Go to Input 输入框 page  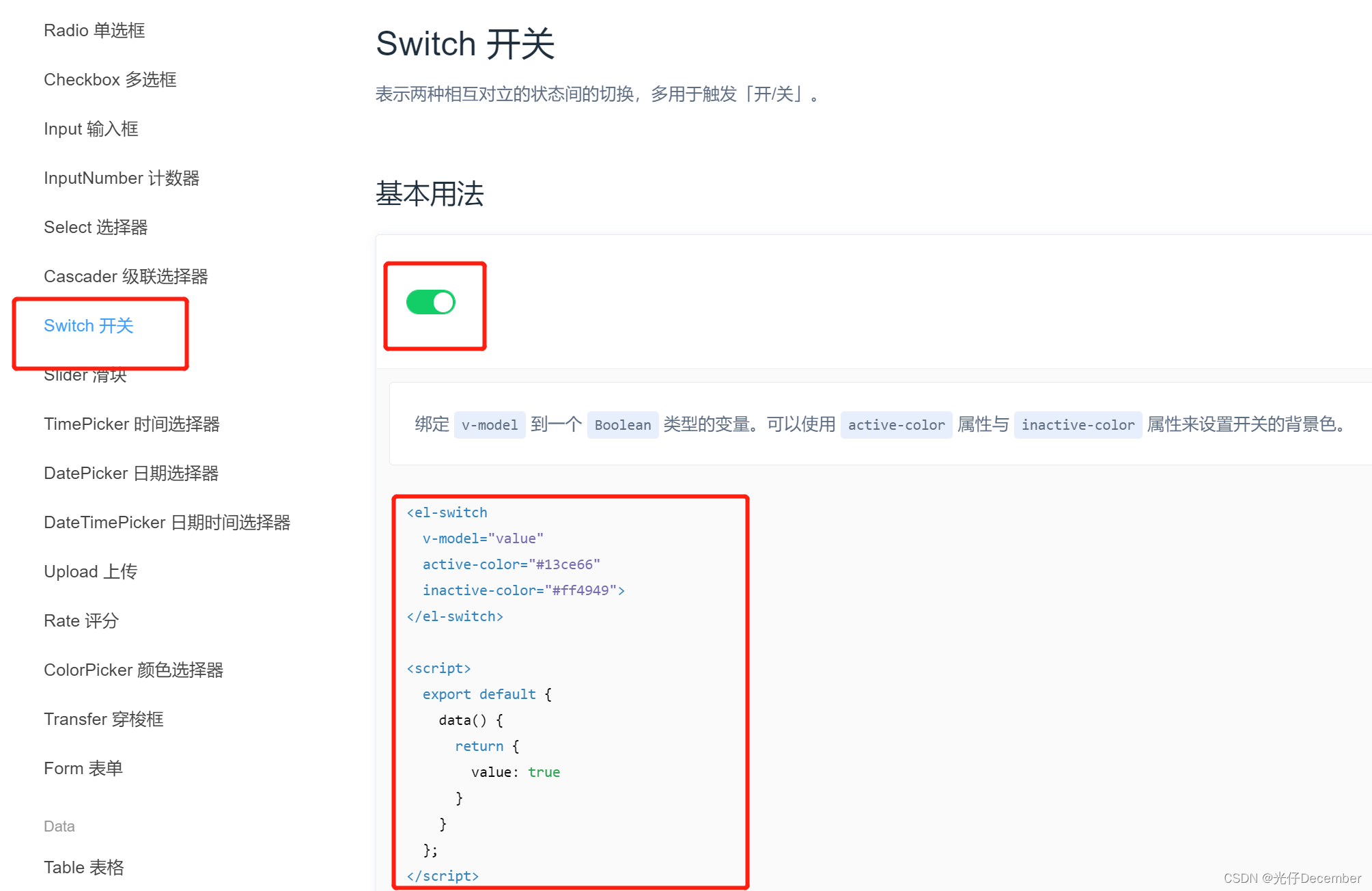[x=91, y=129]
